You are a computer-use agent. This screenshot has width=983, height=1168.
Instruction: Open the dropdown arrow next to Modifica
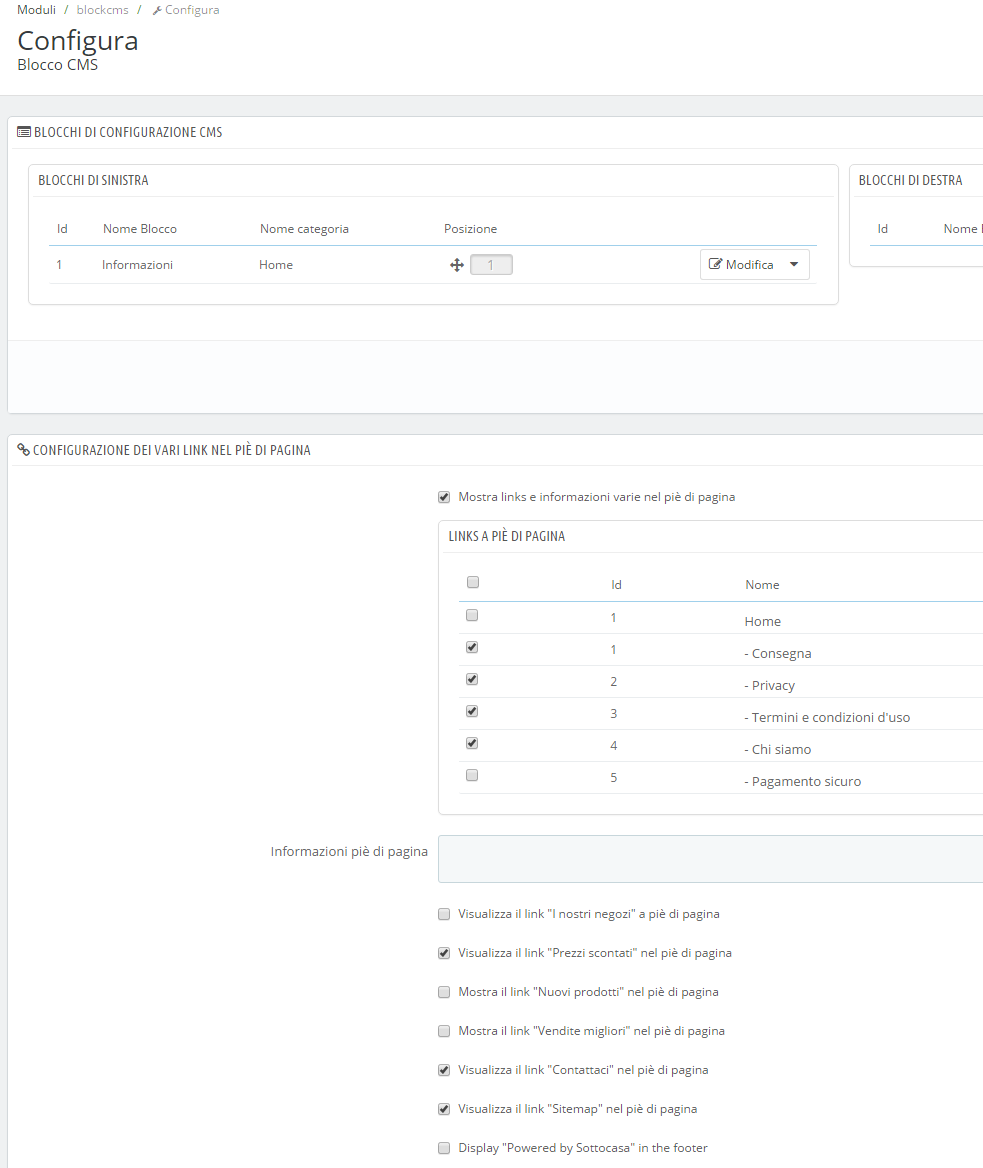tap(794, 264)
